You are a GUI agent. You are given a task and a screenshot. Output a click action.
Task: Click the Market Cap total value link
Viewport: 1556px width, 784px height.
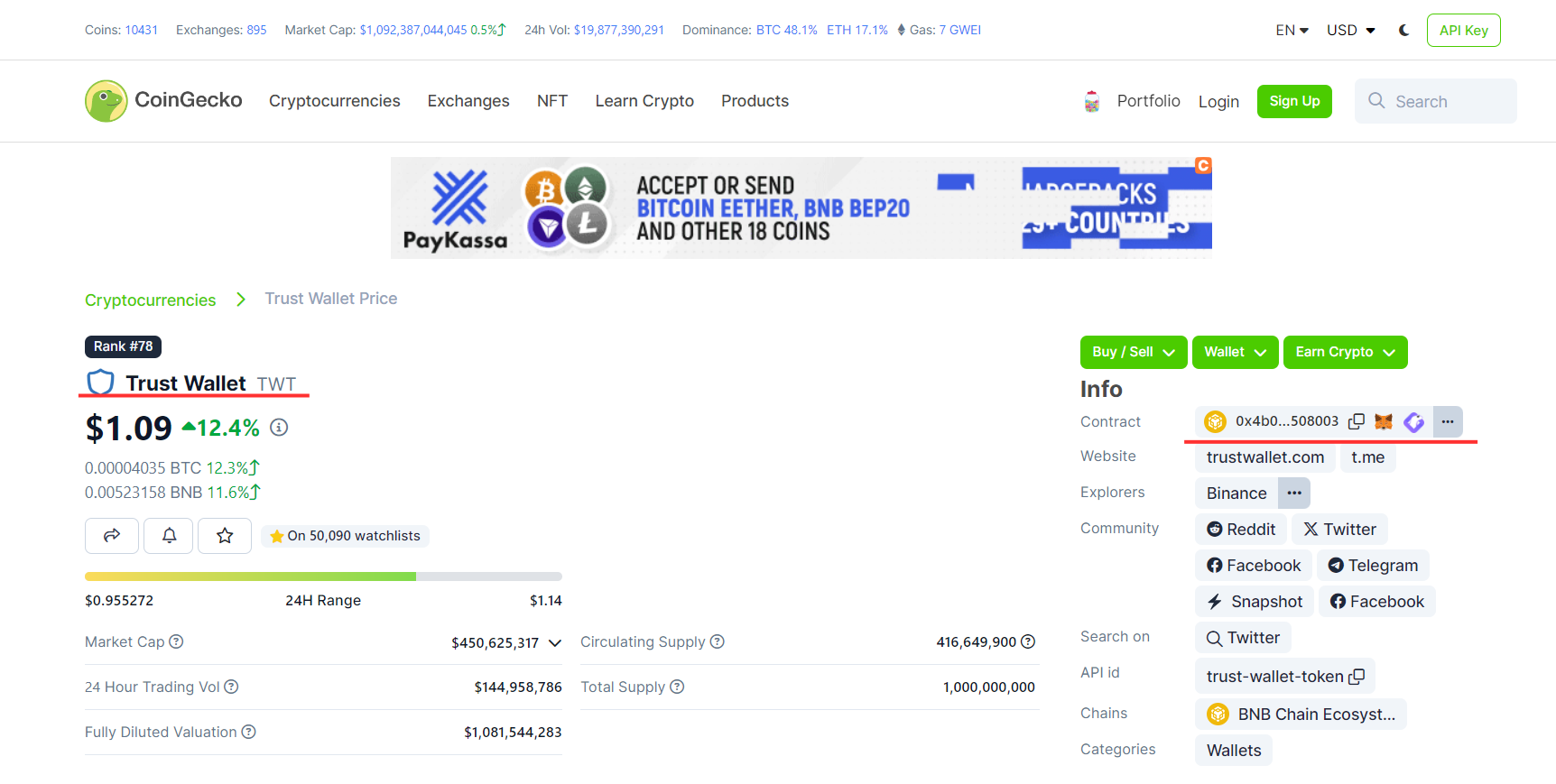[x=413, y=30]
